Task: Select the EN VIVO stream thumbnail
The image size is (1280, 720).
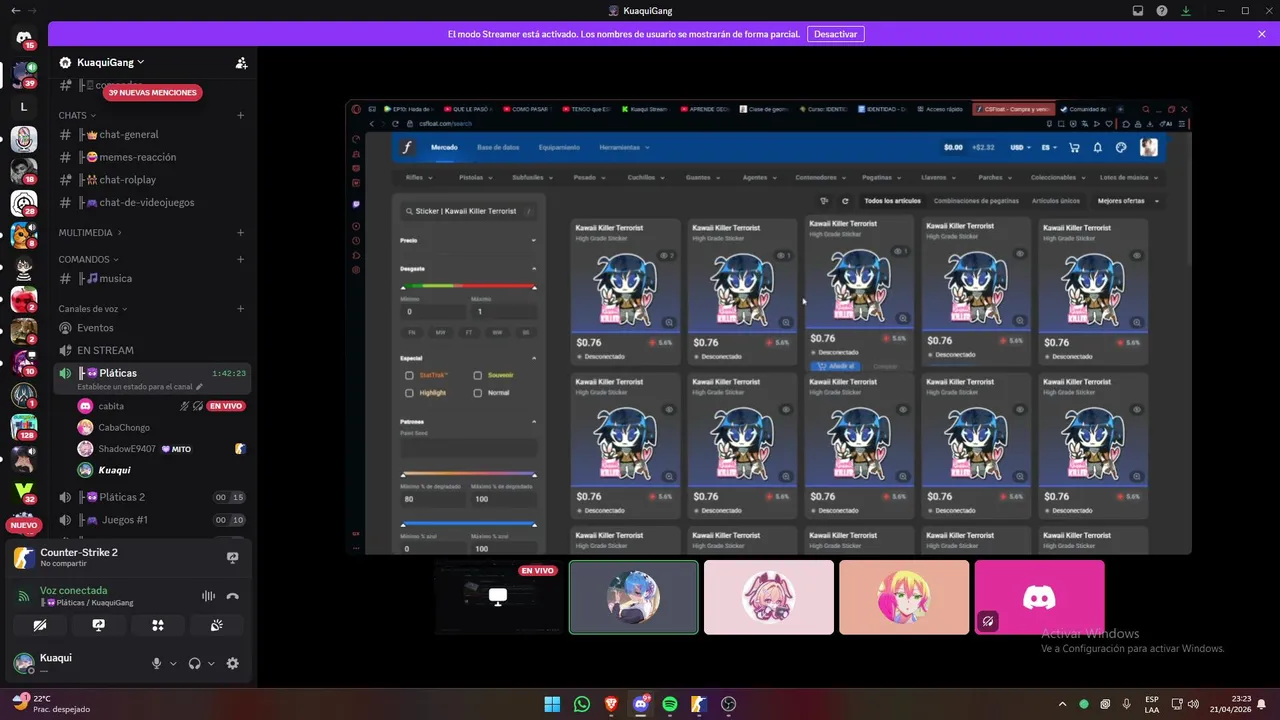Action: (x=498, y=597)
